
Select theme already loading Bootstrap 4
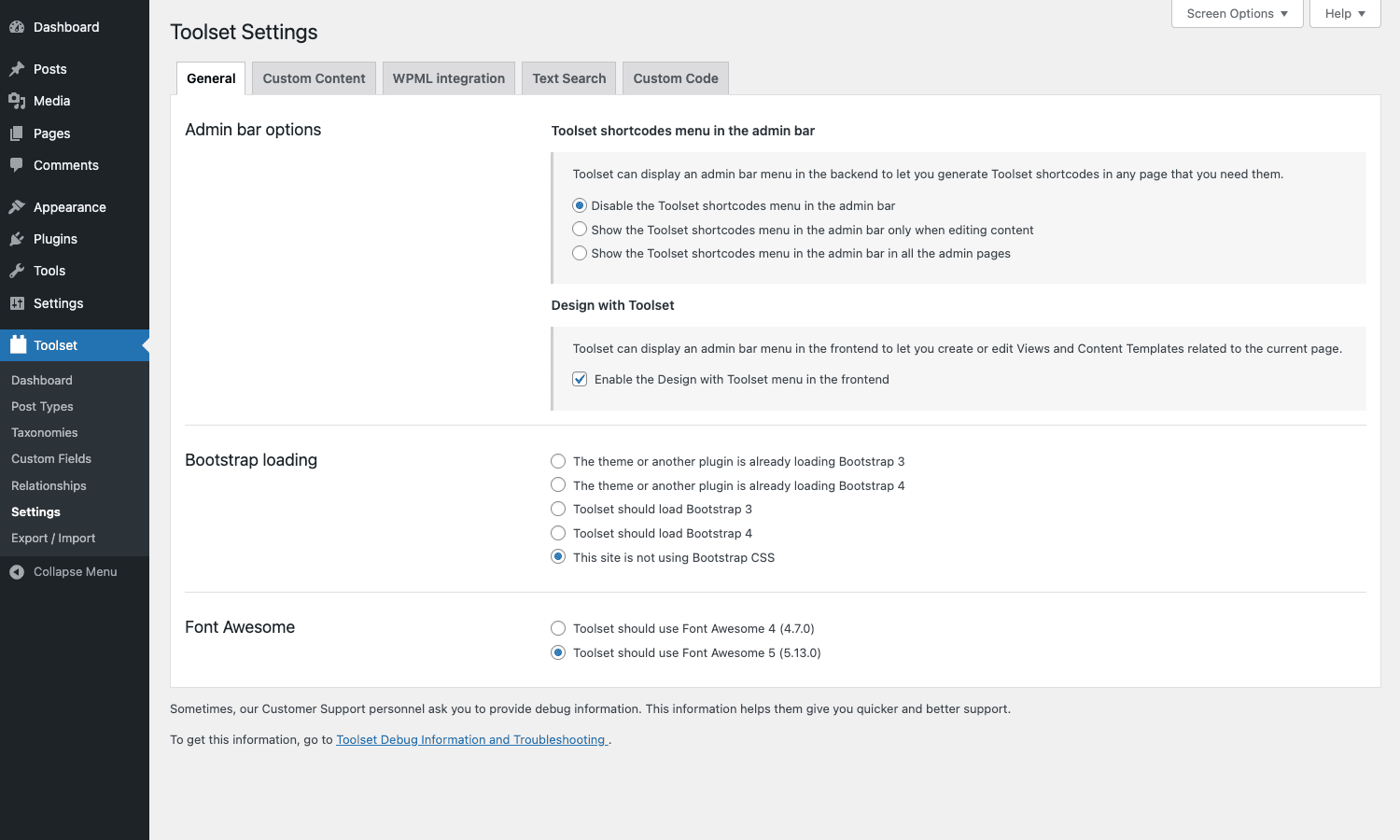[558, 485]
